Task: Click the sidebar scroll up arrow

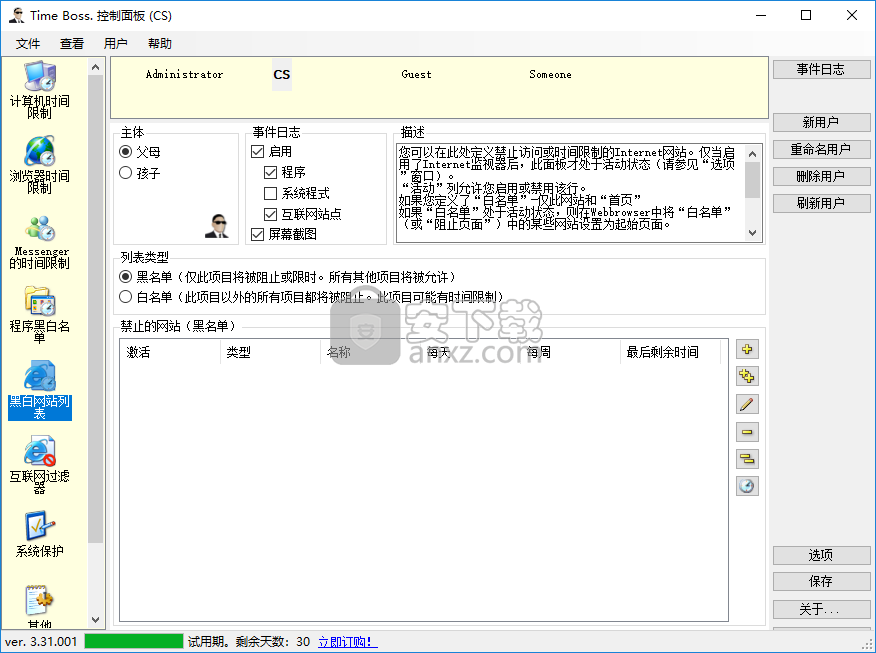Action: (x=96, y=67)
